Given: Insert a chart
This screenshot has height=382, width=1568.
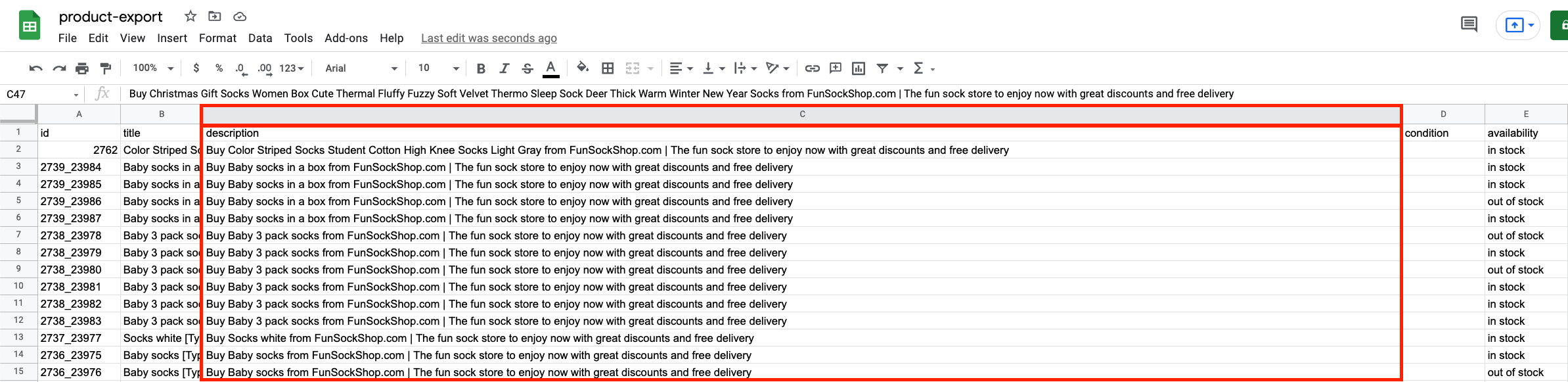Looking at the screenshot, I should [859, 68].
